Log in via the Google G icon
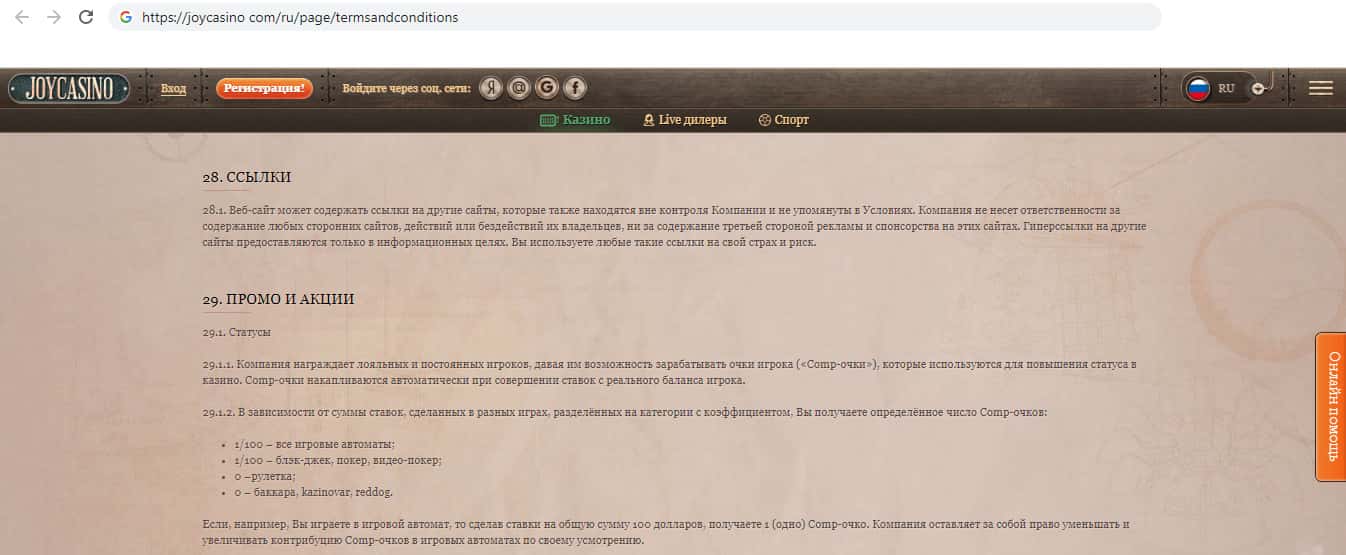 click(546, 88)
